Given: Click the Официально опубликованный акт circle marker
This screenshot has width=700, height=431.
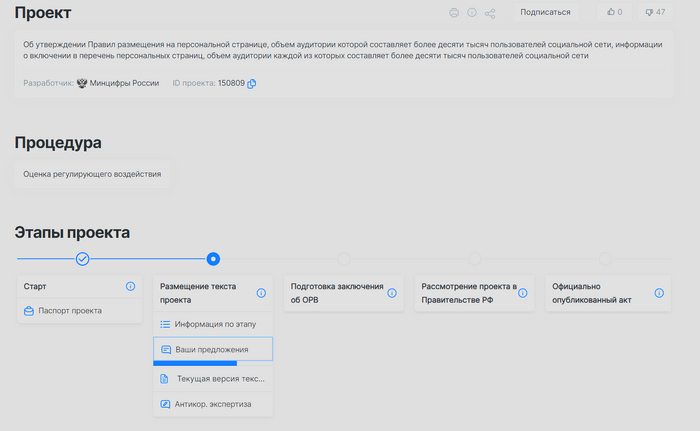Looking at the screenshot, I should point(605,259).
